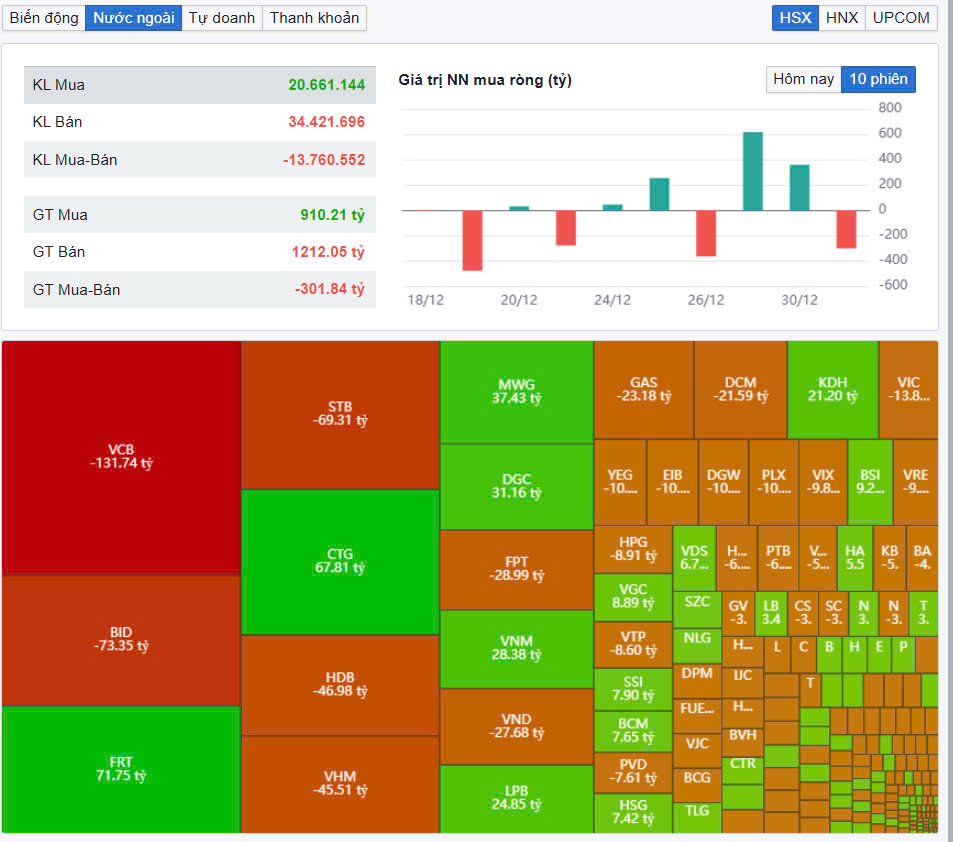
Task: Open the VIX treemap block
Action: (824, 482)
